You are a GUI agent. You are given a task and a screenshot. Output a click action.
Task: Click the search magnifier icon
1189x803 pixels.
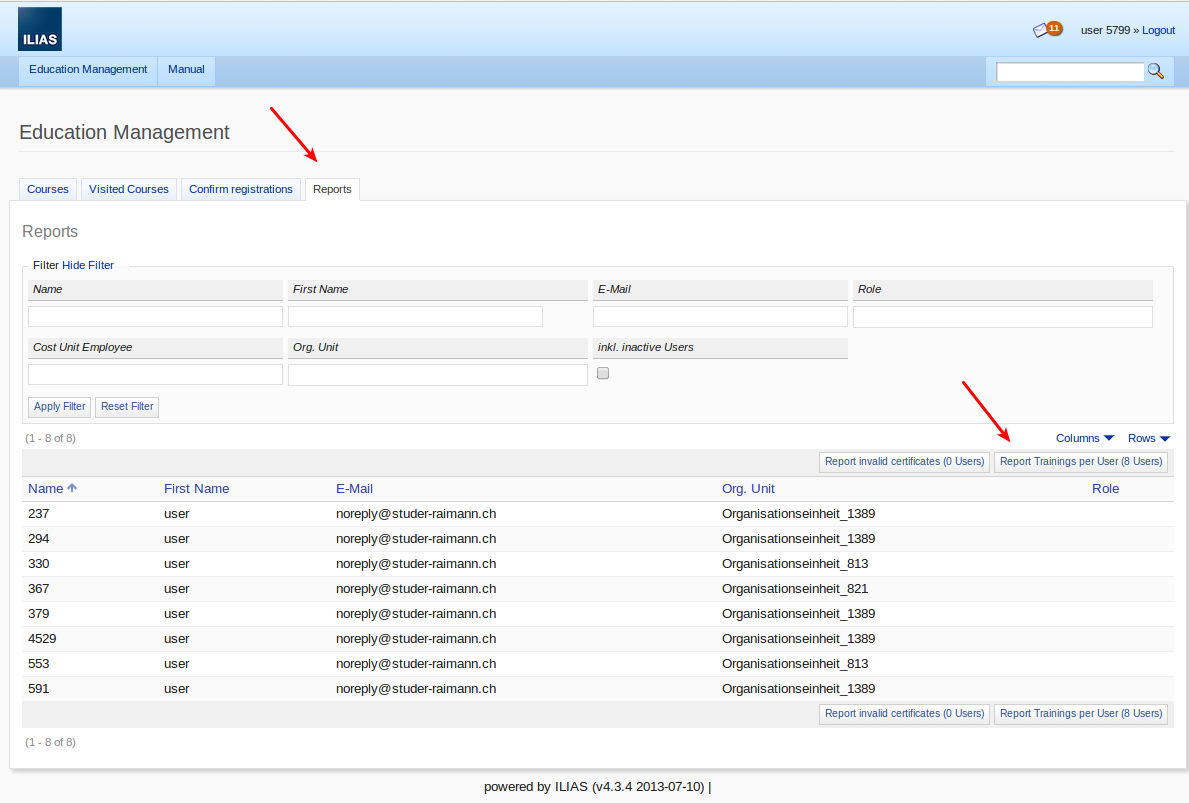(x=1155, y=71)
